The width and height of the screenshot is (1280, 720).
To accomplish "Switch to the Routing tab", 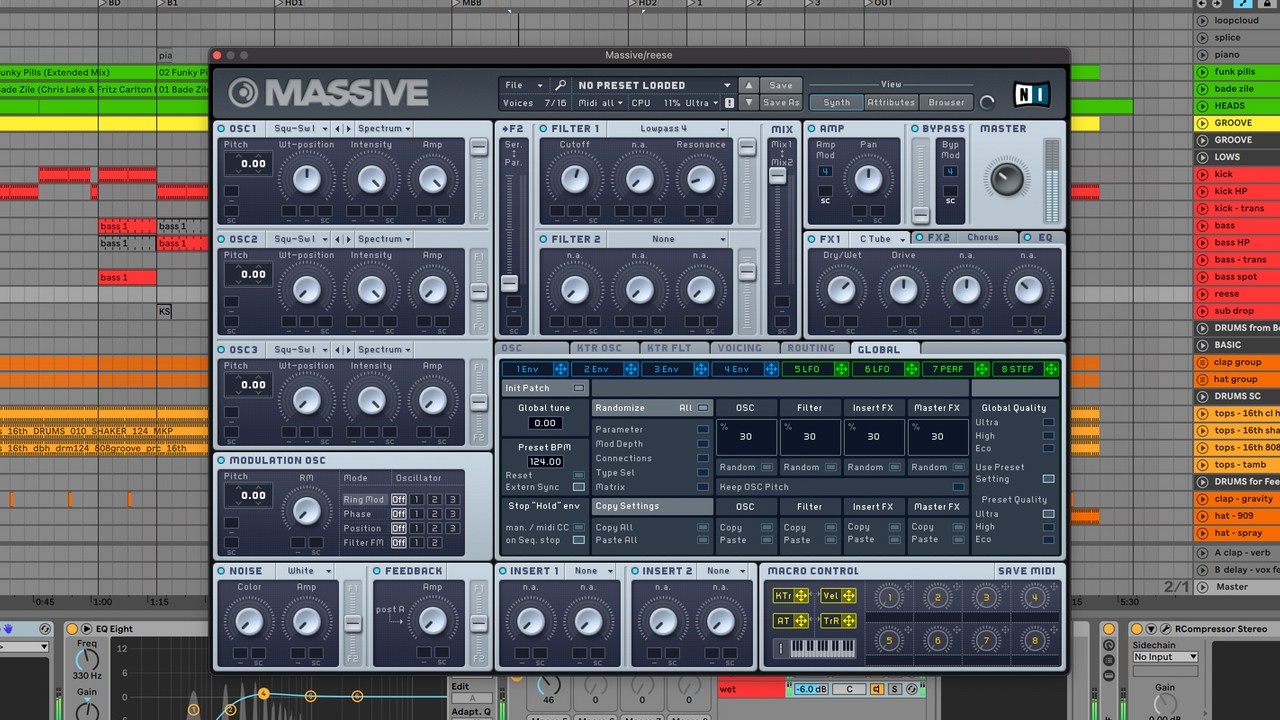I will click(x=810, y=349).
